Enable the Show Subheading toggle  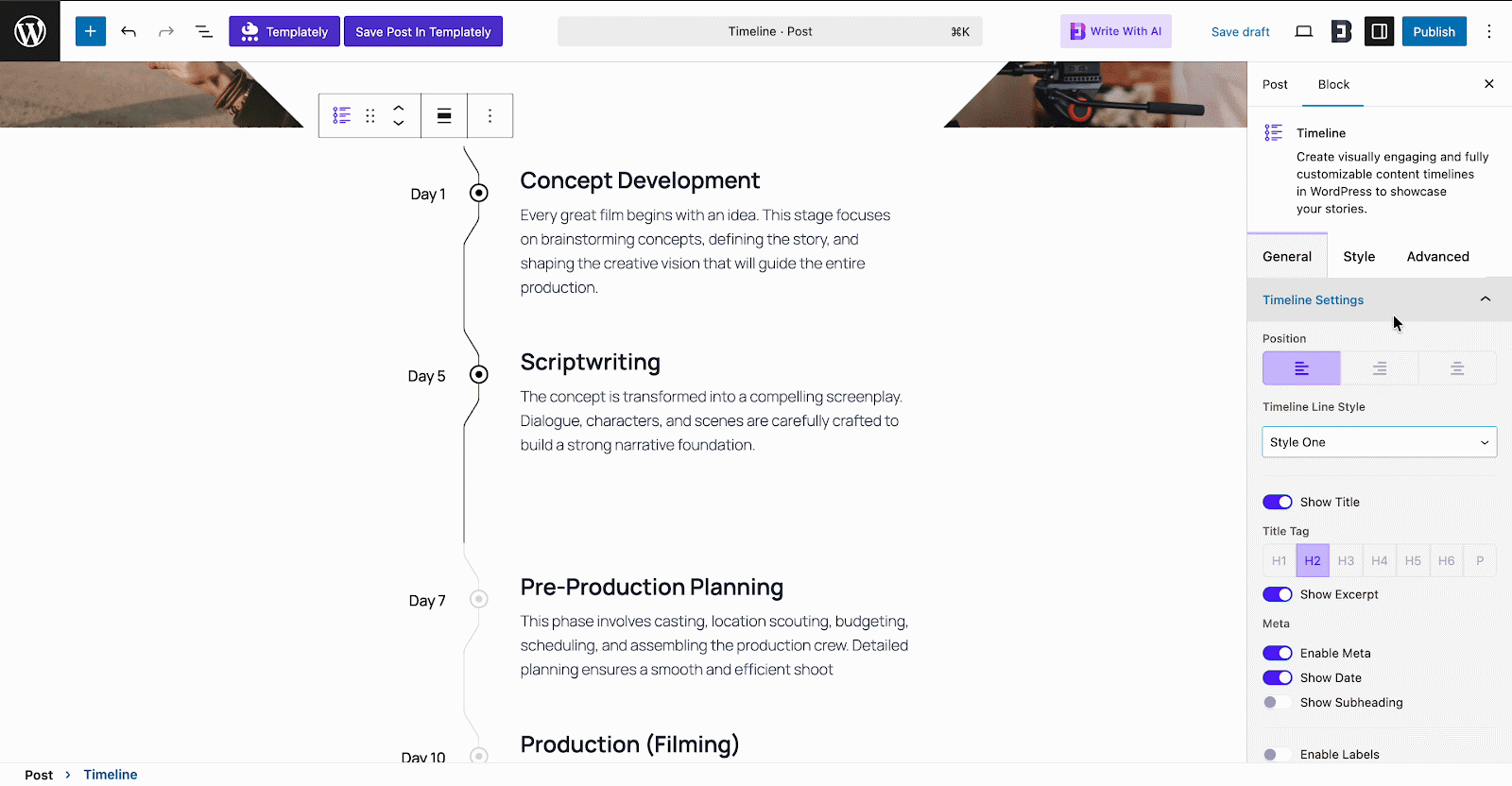tap(1277, 702)
